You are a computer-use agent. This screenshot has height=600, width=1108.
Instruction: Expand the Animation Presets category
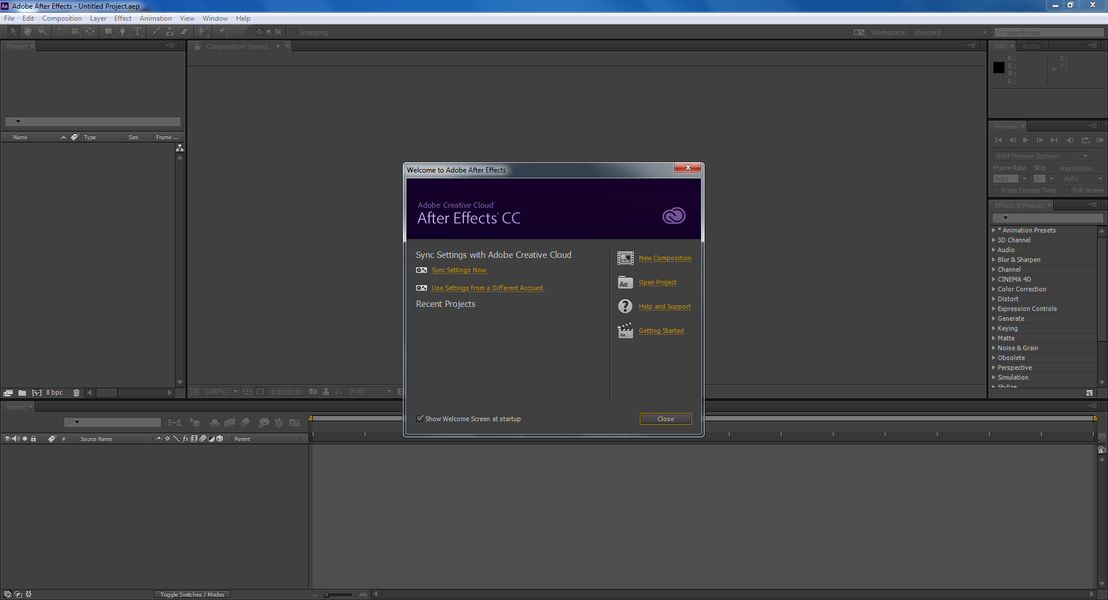pyautogui.click(x=994, y=230)
